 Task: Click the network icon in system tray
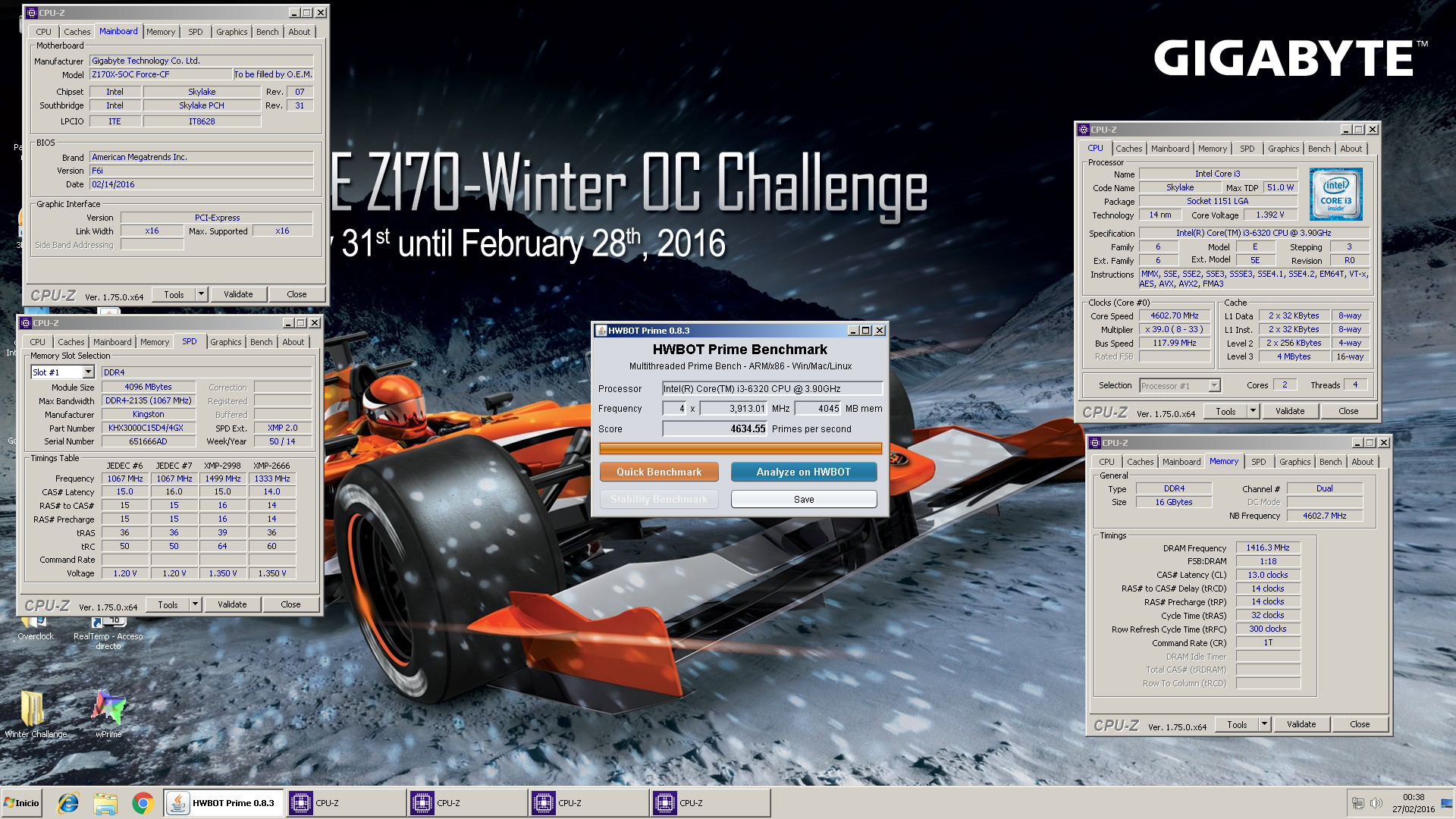(1358, 803)
